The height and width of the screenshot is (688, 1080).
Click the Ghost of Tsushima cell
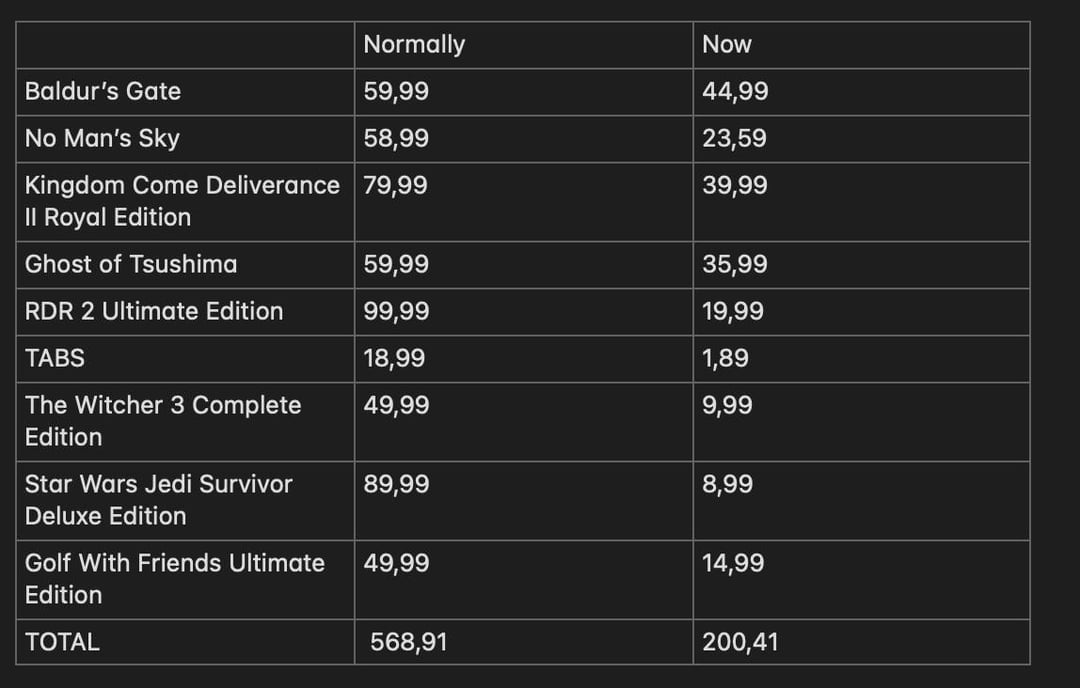click(131, 265)
